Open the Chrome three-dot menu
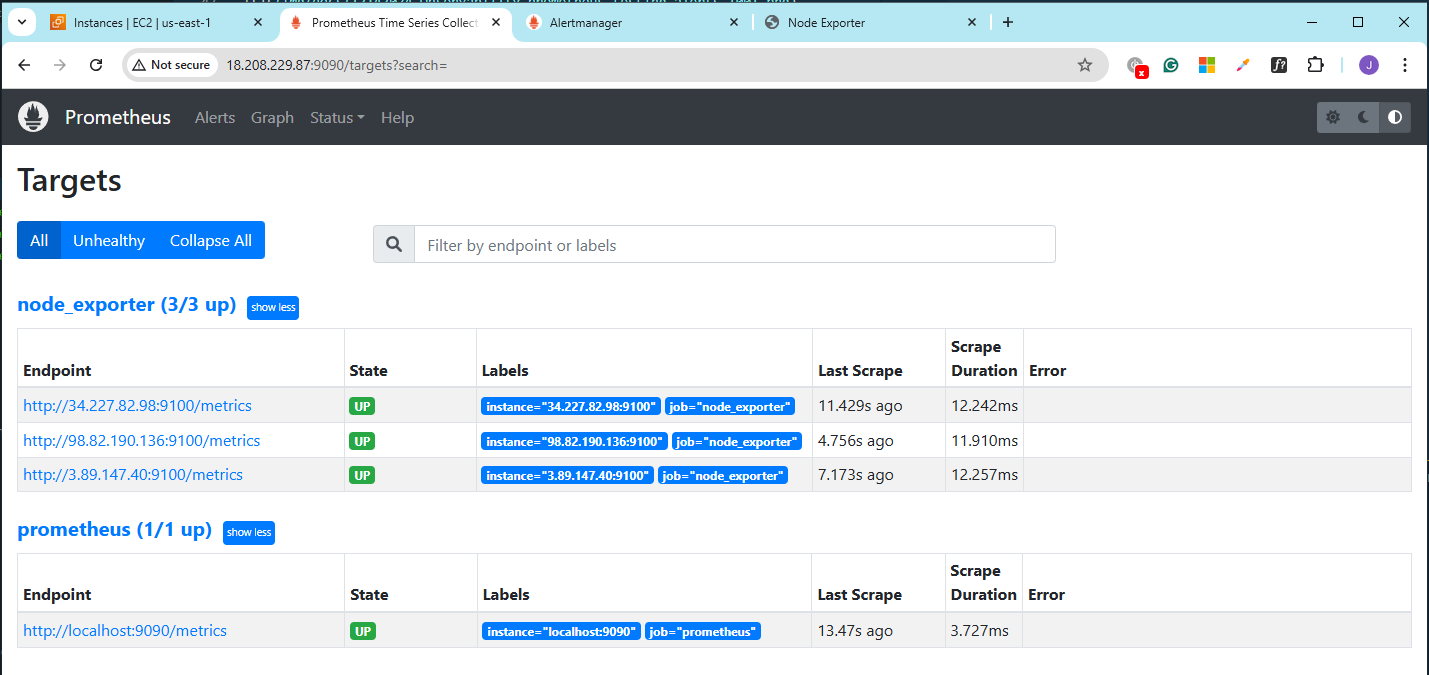This screenshot has height=675, width=1429. click(1405, 65)
